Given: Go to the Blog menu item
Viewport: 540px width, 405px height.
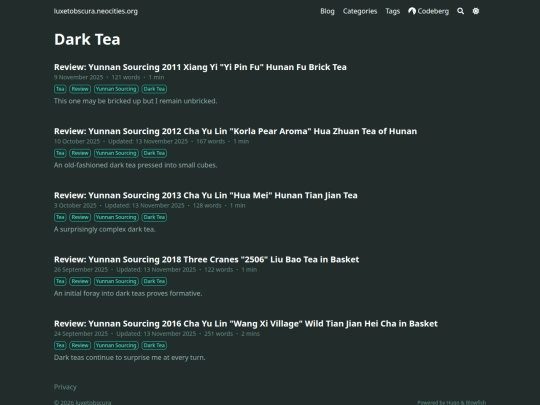Looking at the screenshot, I should click(327, 11).
